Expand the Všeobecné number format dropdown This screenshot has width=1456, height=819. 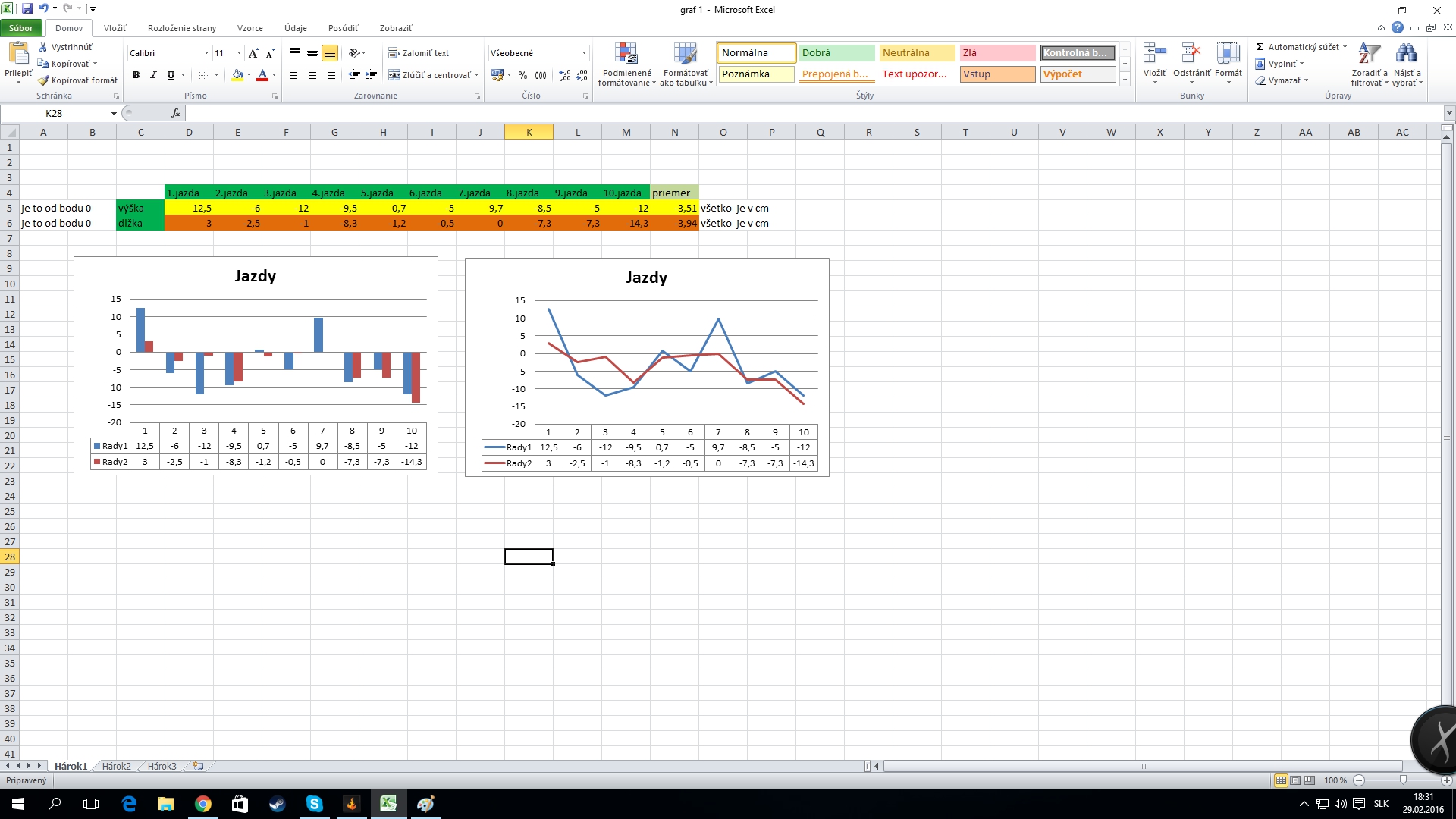point(584,53)
